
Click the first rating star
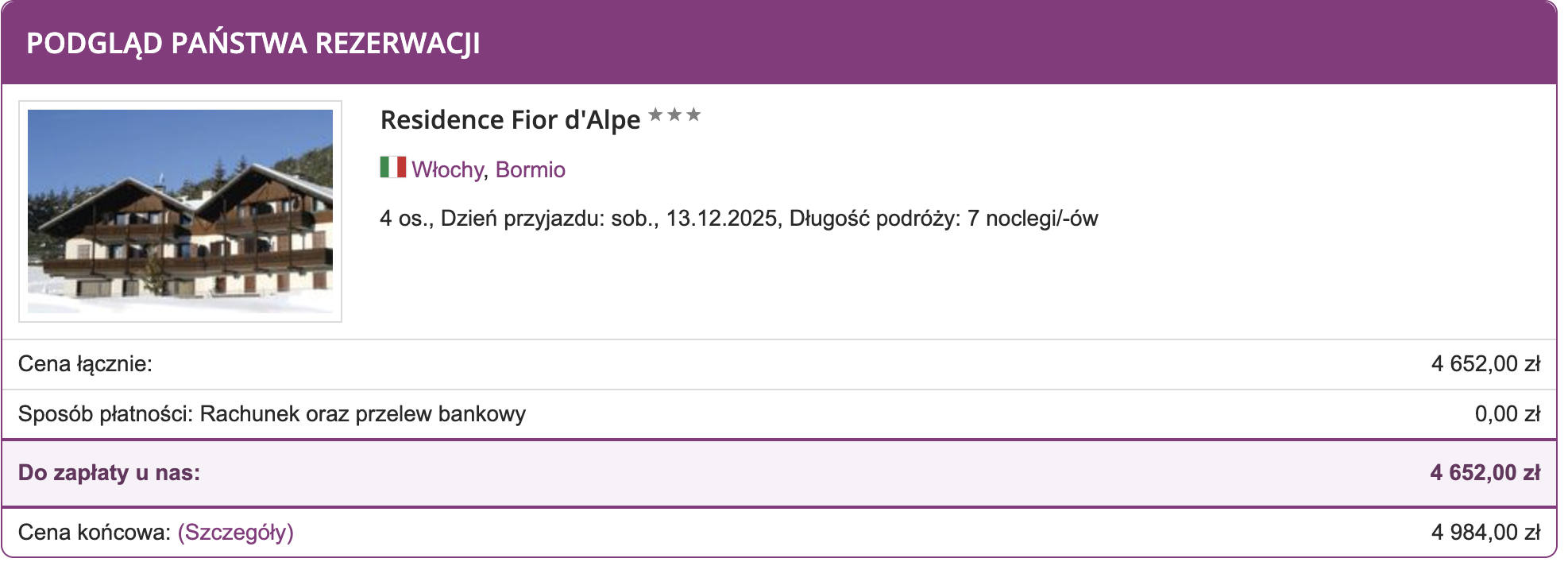click(x=655, y=115)
